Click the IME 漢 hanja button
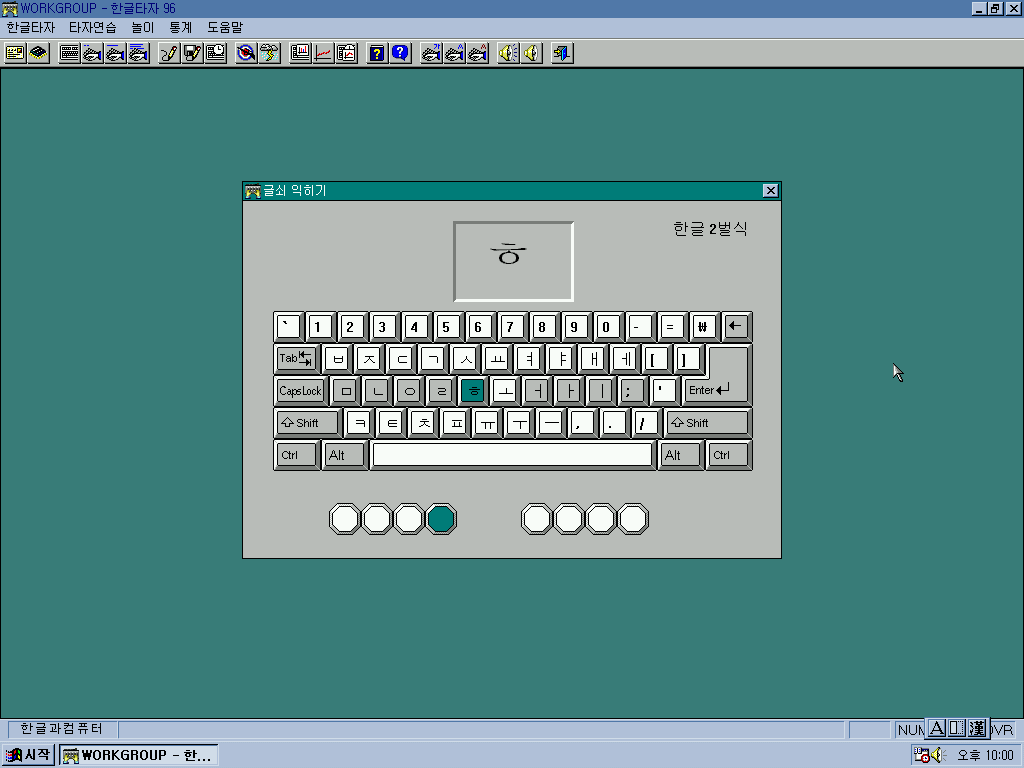This screenshot has width=1024, height=768. click(977, 728)
